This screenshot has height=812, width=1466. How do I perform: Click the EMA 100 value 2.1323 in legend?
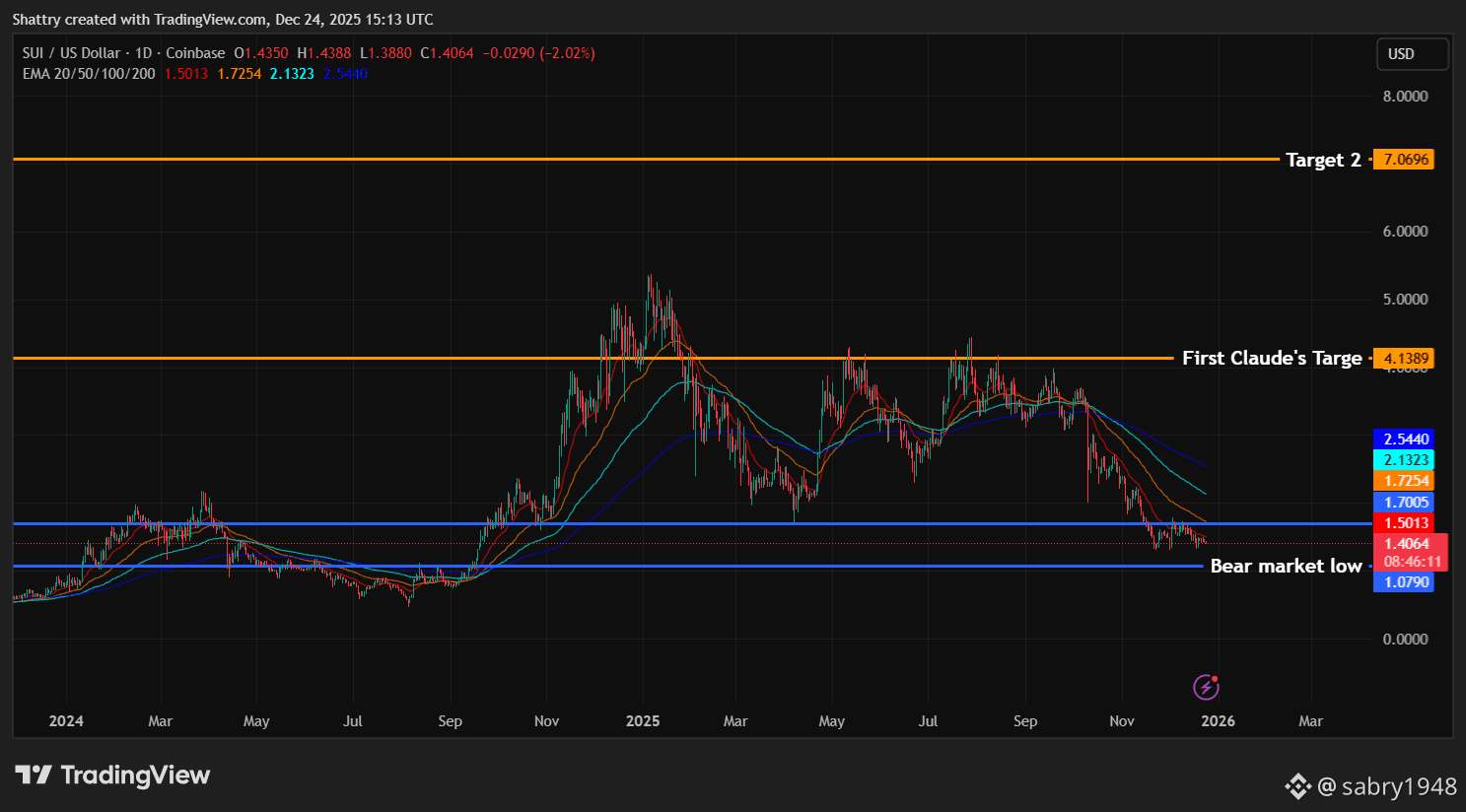tap(292, 74)
